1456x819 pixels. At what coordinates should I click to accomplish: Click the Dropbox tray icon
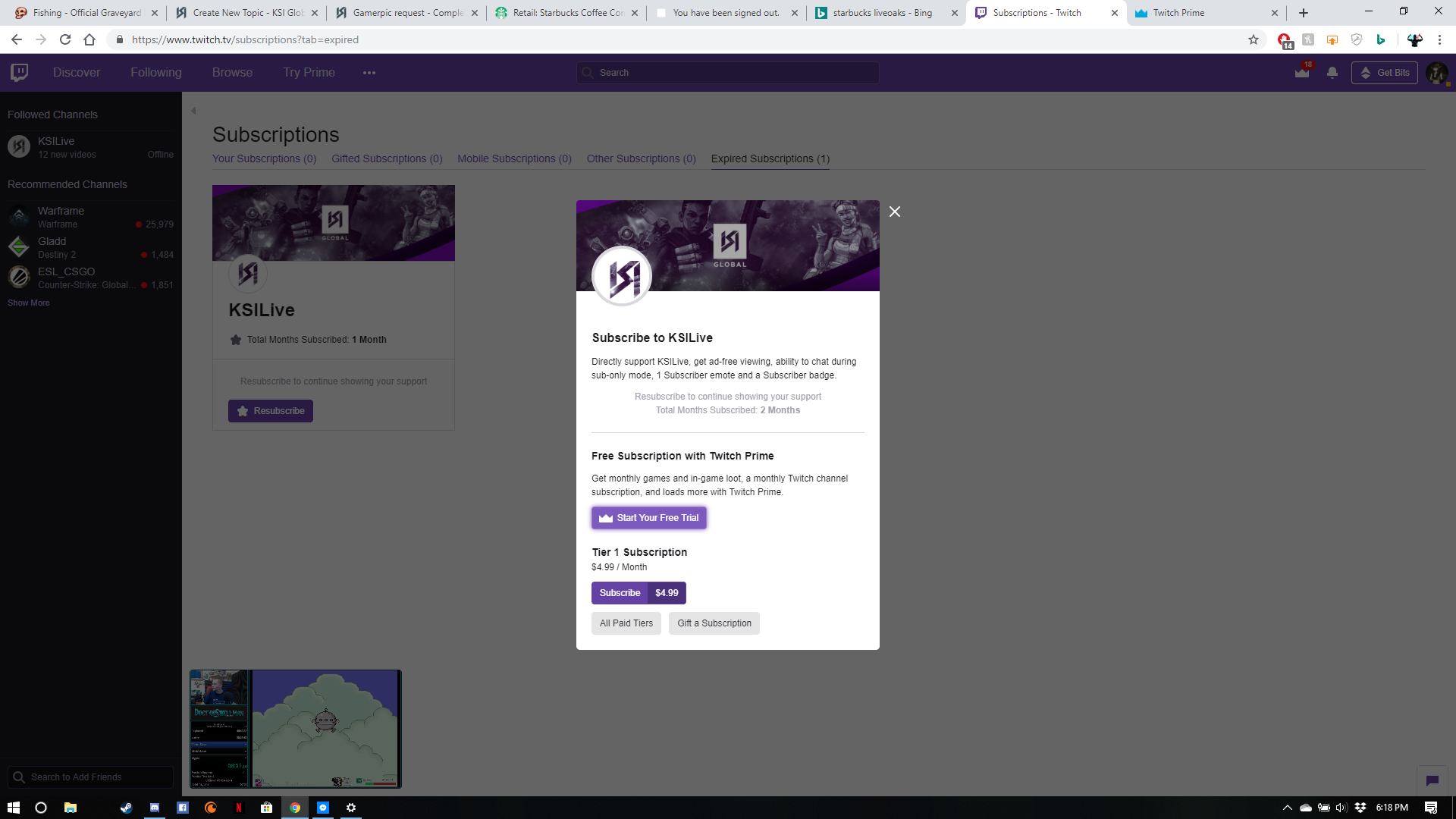pos(1360,808)
